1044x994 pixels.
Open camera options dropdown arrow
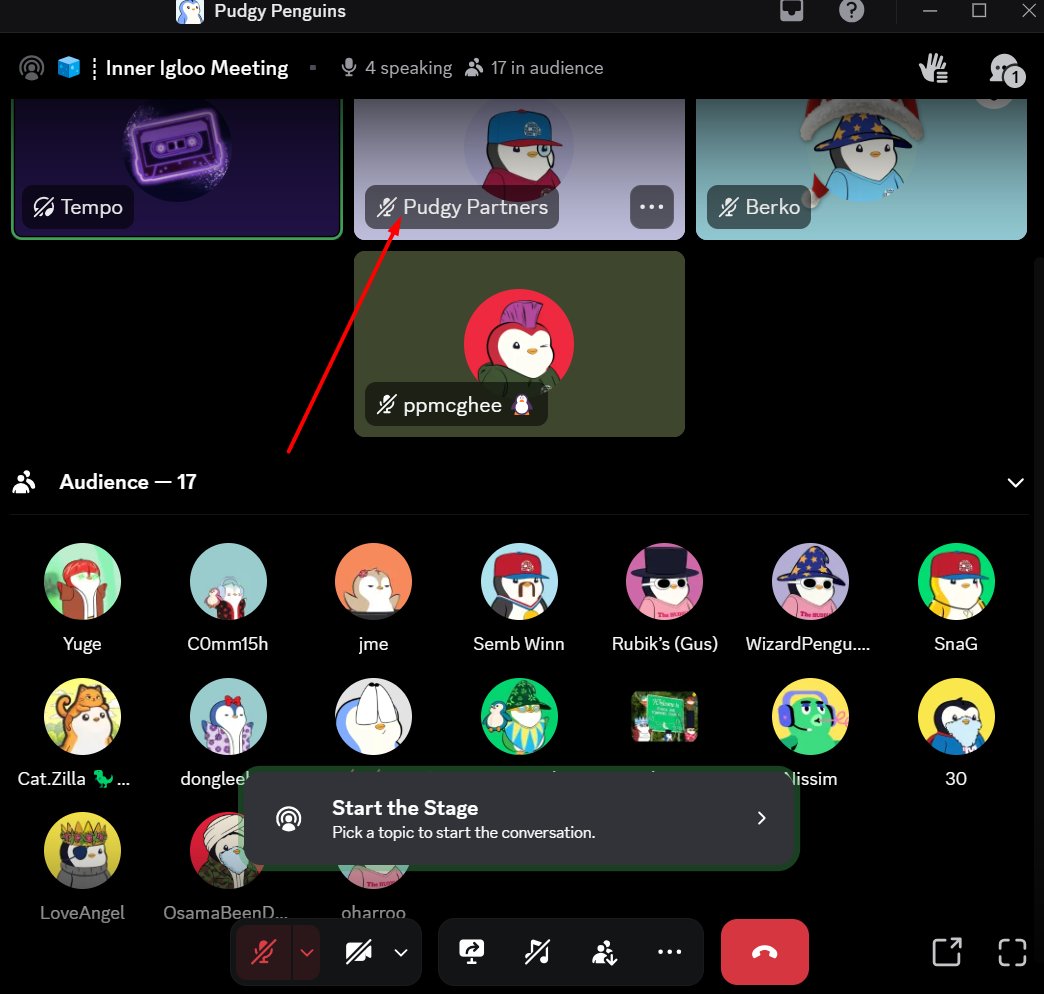pyautogui.click(x=401, y=952)
